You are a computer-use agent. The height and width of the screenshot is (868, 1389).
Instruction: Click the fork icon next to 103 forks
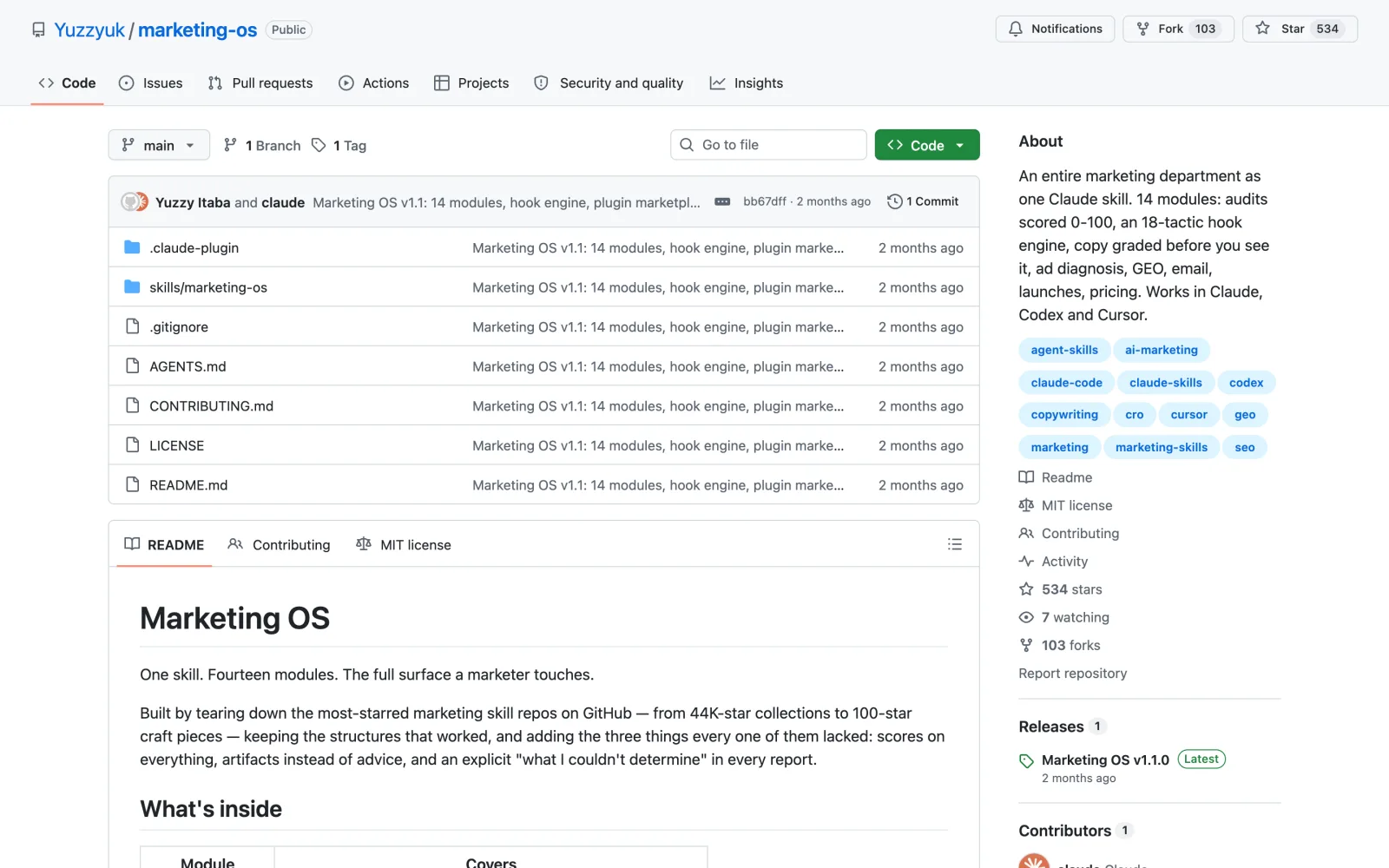tap(1026, 645)
